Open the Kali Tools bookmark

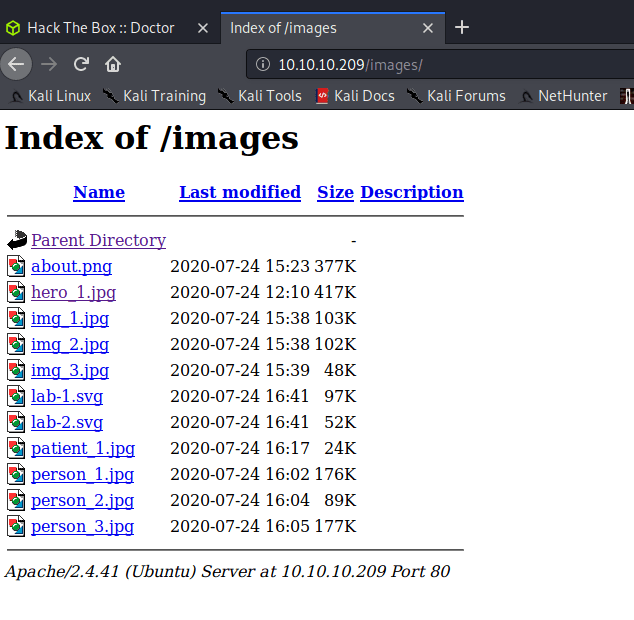(x=259, y=96)
